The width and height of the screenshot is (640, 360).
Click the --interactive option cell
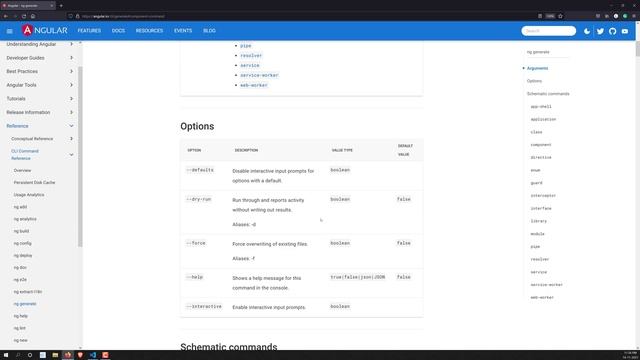pos(204,307)
